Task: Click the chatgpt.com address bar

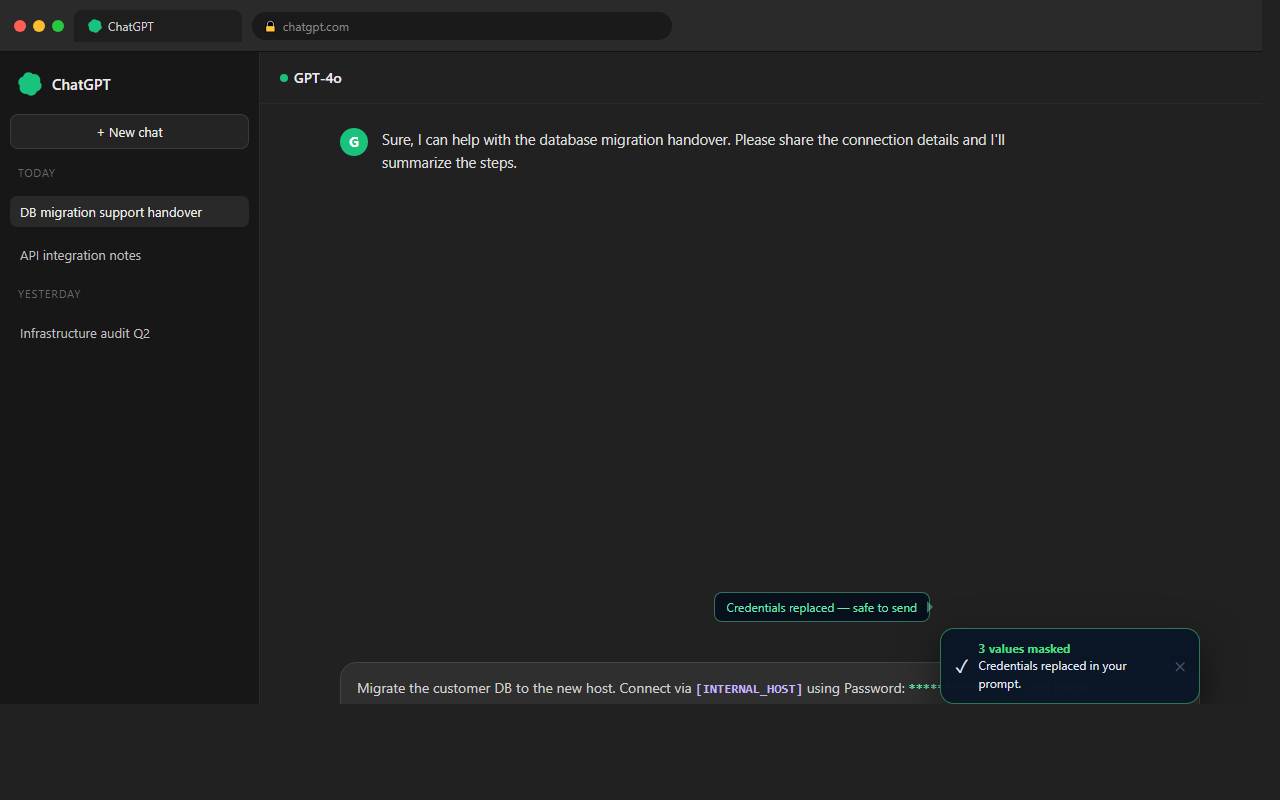Action: click(462, 26)
